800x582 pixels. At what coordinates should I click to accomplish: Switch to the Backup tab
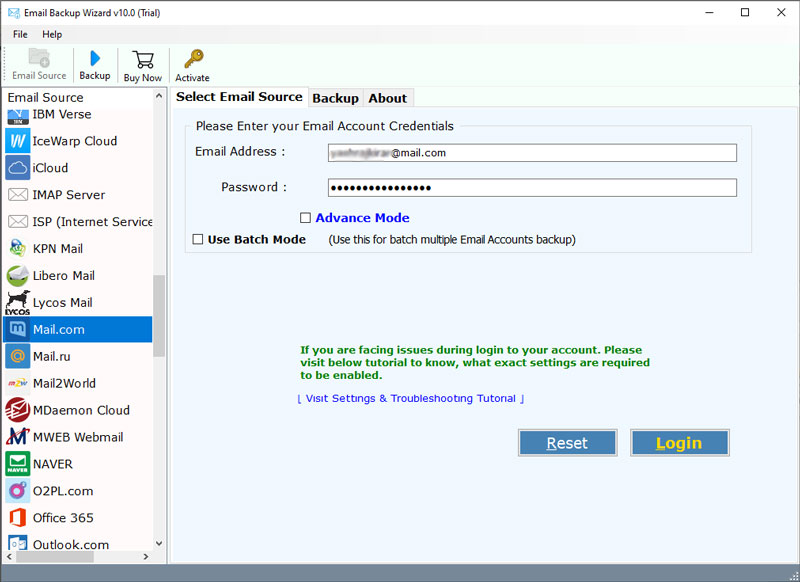coord(335,98)
